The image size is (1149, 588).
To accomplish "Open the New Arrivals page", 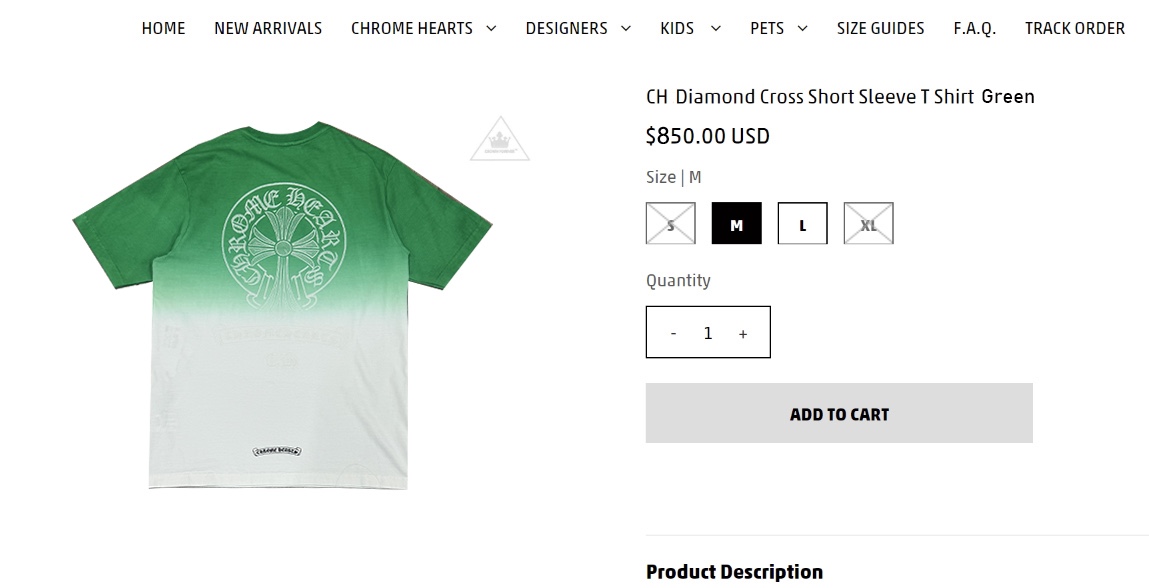I will click(268, 28).
